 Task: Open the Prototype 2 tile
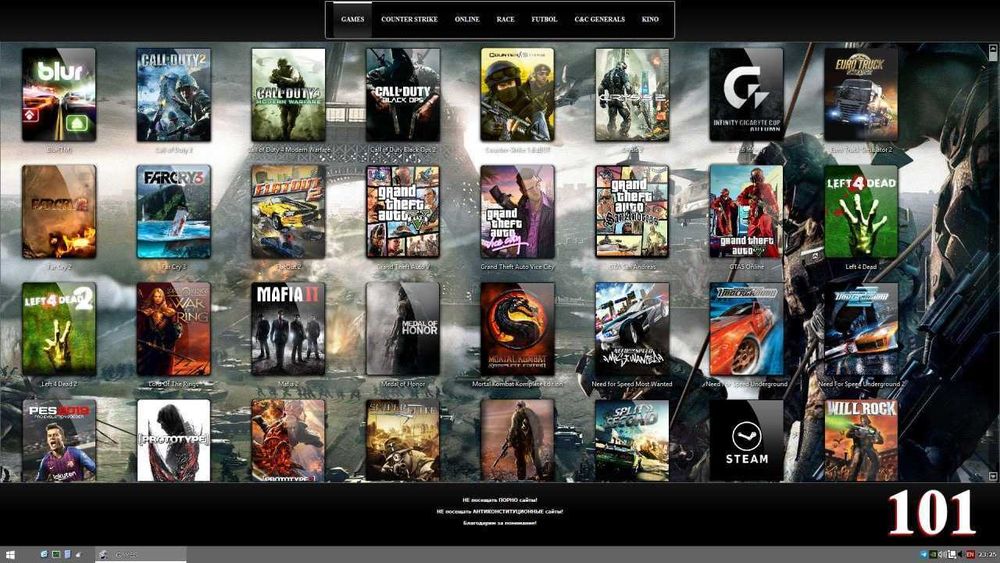tap(288, 441)
